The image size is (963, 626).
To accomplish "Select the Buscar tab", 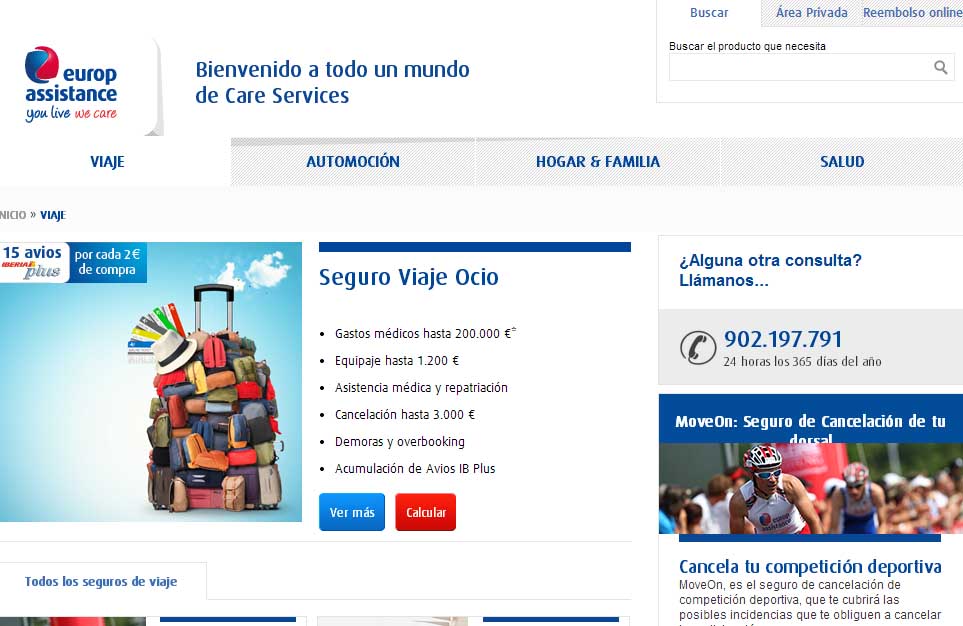I will coord(709,12).
